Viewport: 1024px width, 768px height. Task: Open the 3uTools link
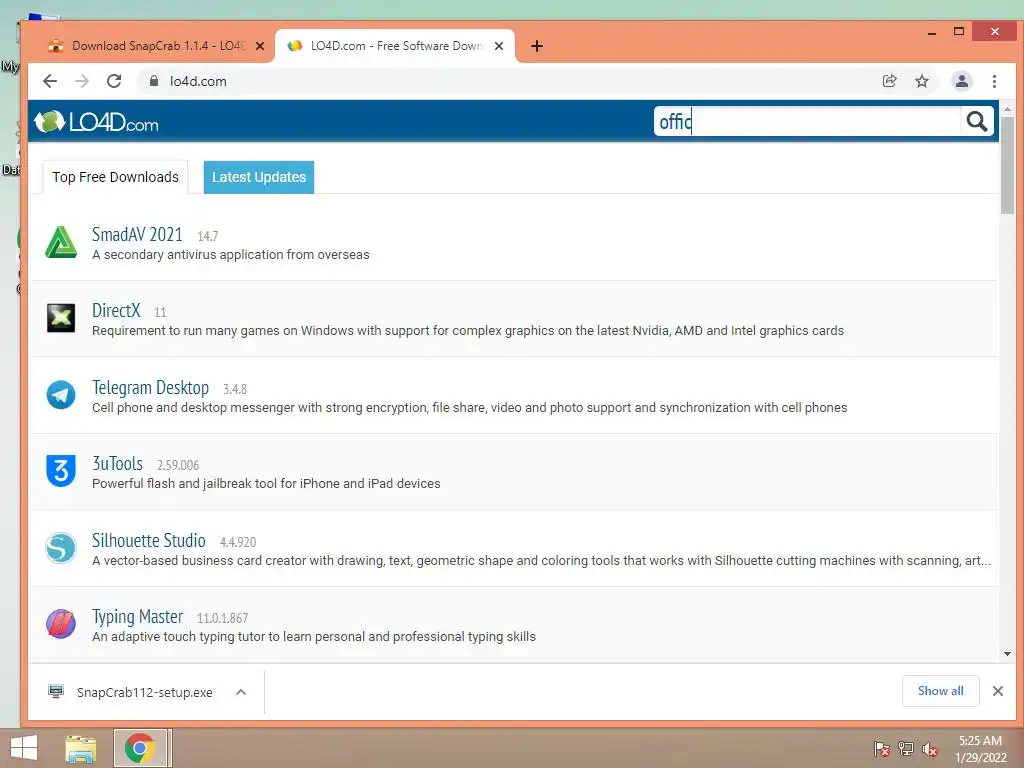pyautogui.click(x=118, y=463)
